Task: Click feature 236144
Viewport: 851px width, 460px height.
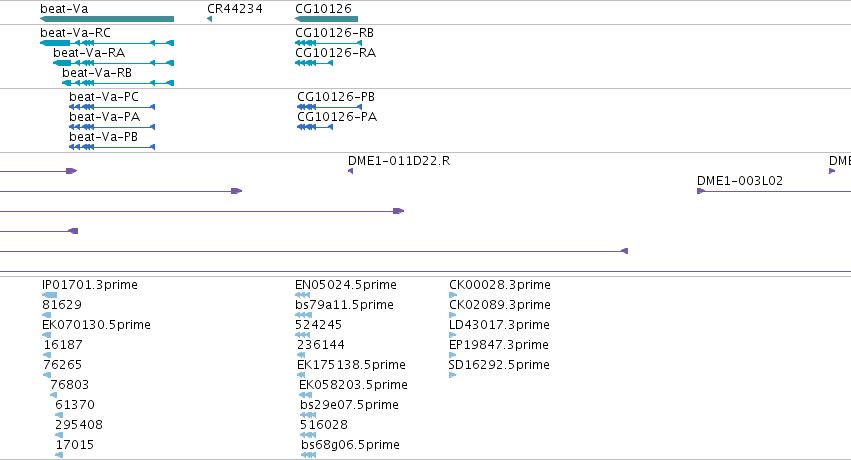Action: [321, 345]
